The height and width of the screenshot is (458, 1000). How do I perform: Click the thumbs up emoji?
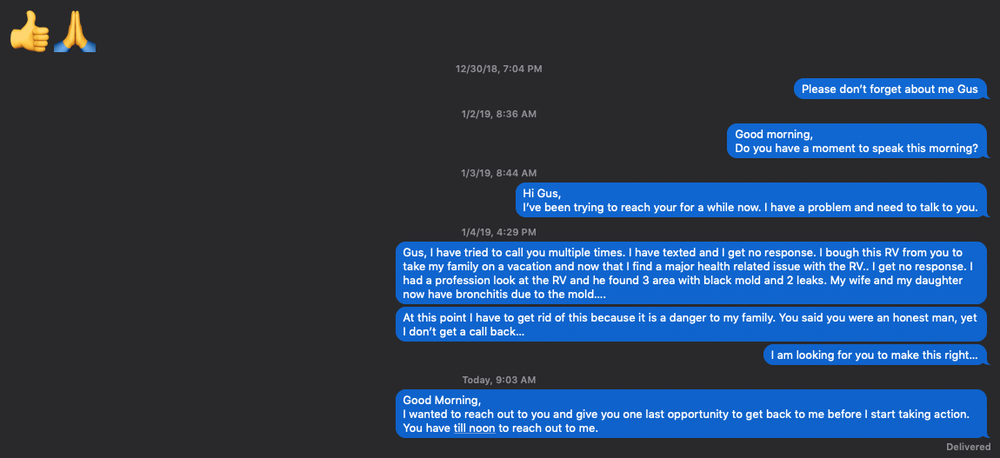(29, 34)
